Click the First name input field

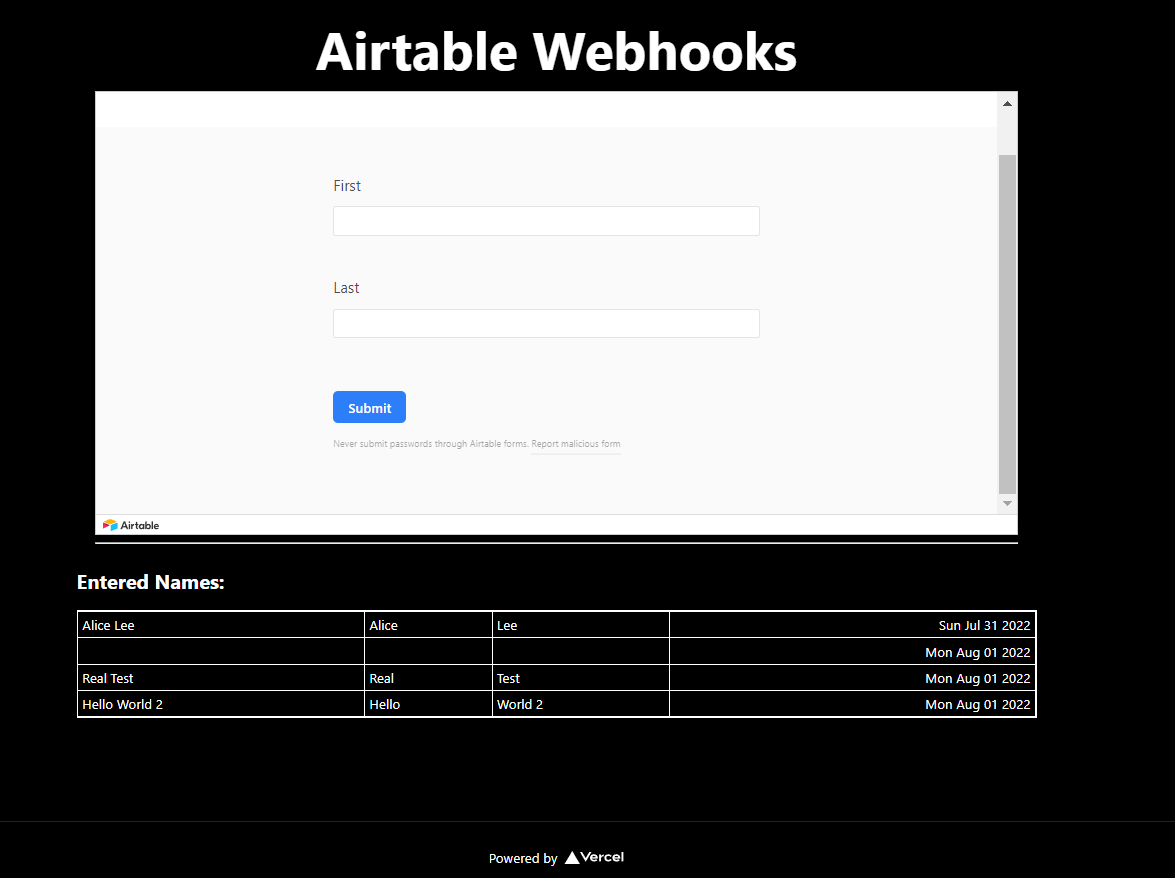(546, 221)
